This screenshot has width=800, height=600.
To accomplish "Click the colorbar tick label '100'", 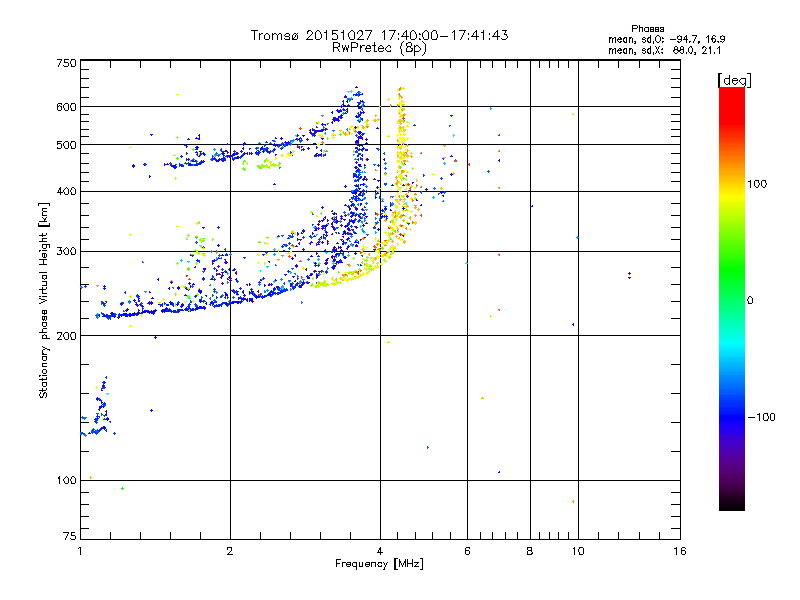I will (757, 184).
